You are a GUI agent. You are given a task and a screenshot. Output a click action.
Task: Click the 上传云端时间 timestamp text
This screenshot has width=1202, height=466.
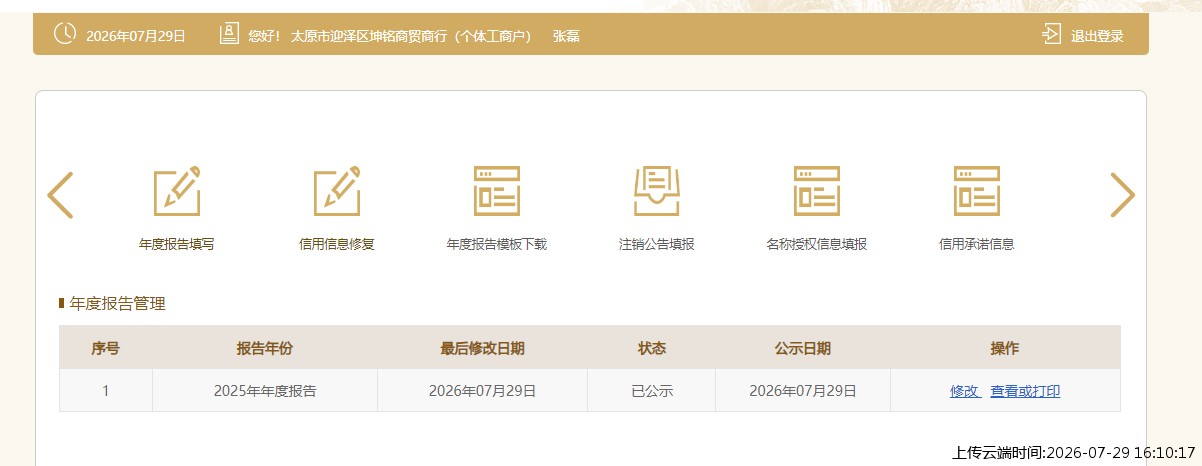[x=1075, y=452]
